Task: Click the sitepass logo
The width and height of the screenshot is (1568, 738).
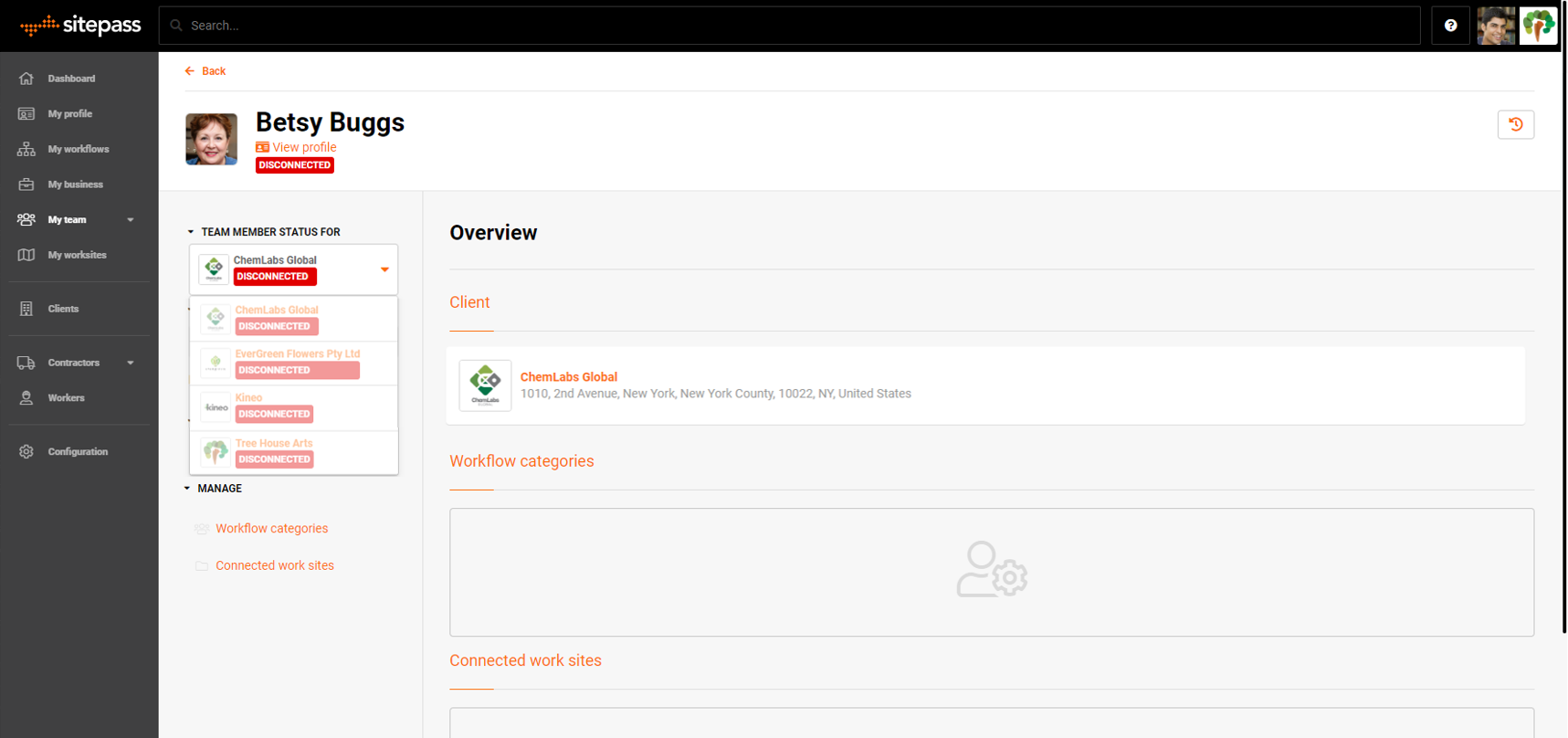Action: point(80,26)
